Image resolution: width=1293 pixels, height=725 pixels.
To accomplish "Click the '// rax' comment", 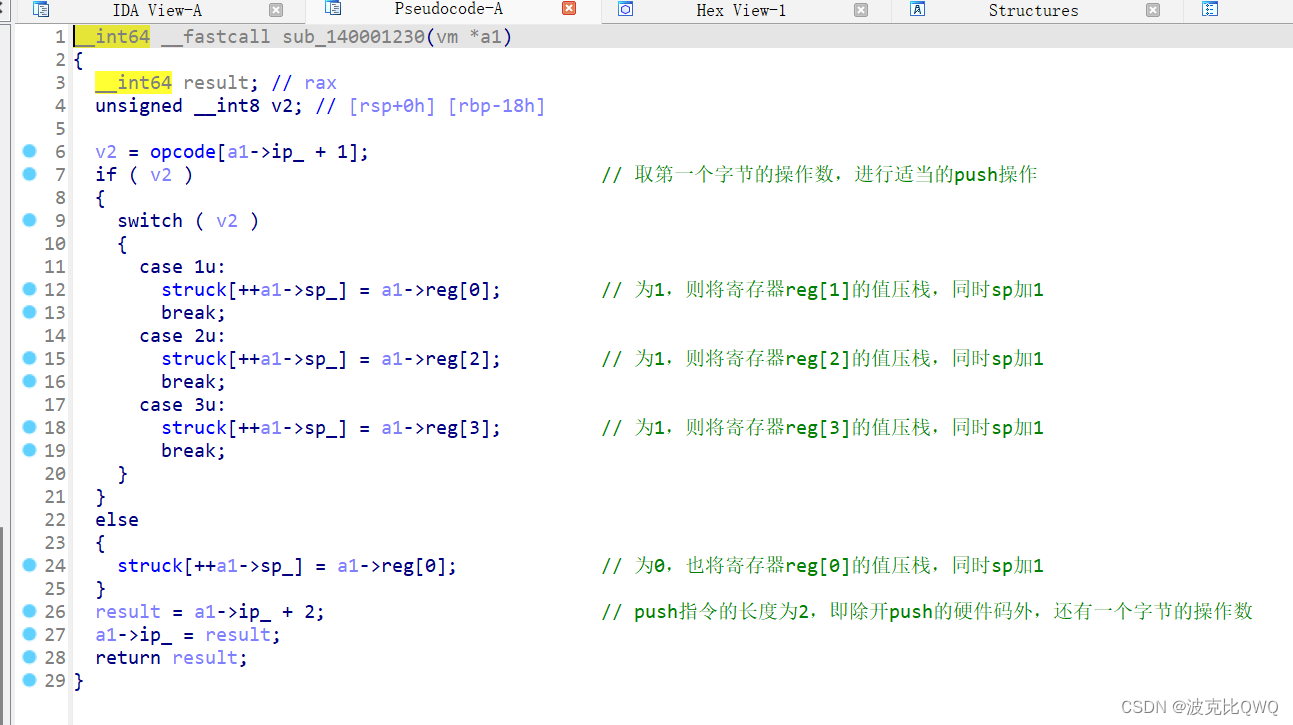I will [304, 83].
